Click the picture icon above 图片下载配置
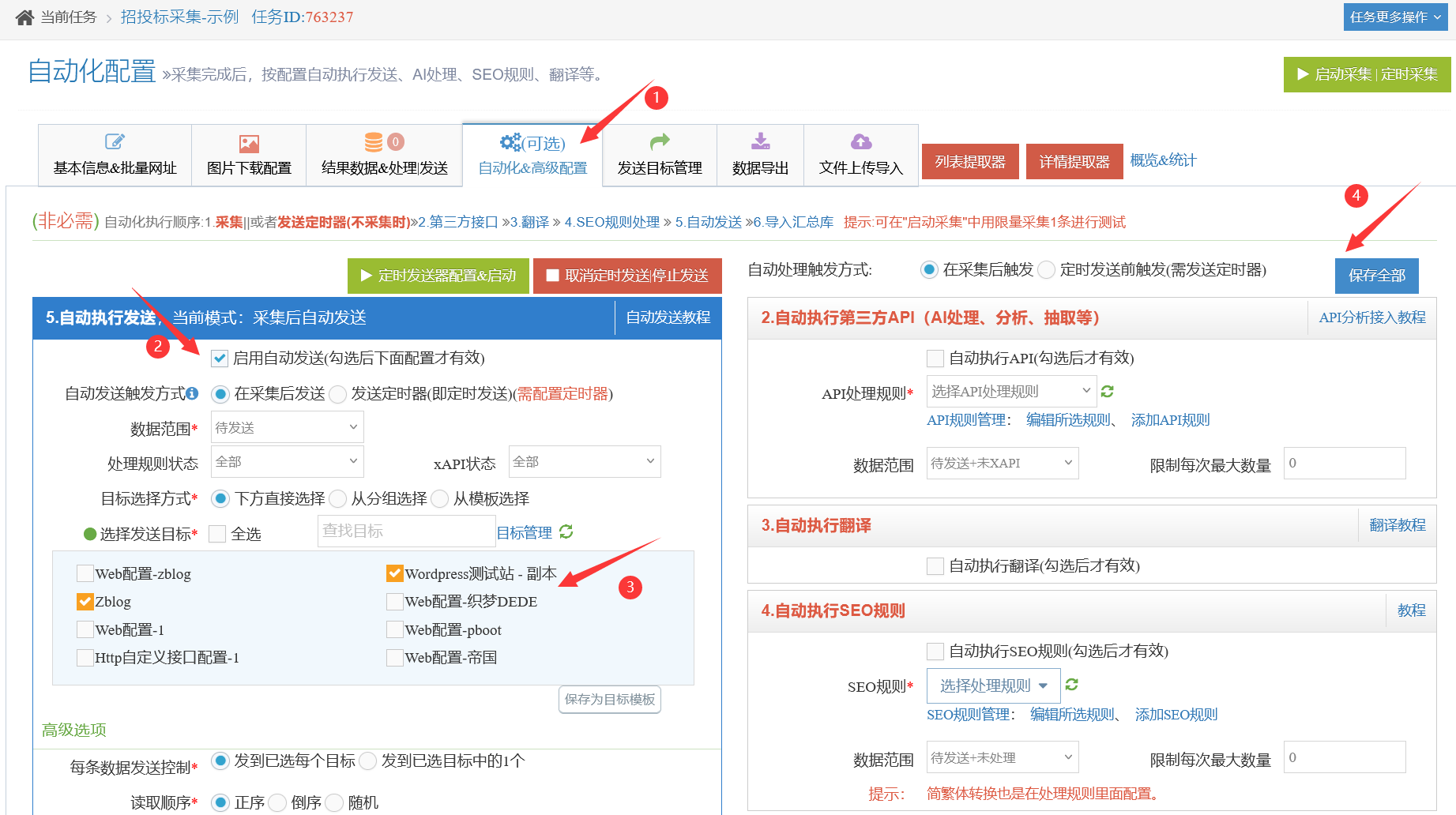 (x=249, y=144)
